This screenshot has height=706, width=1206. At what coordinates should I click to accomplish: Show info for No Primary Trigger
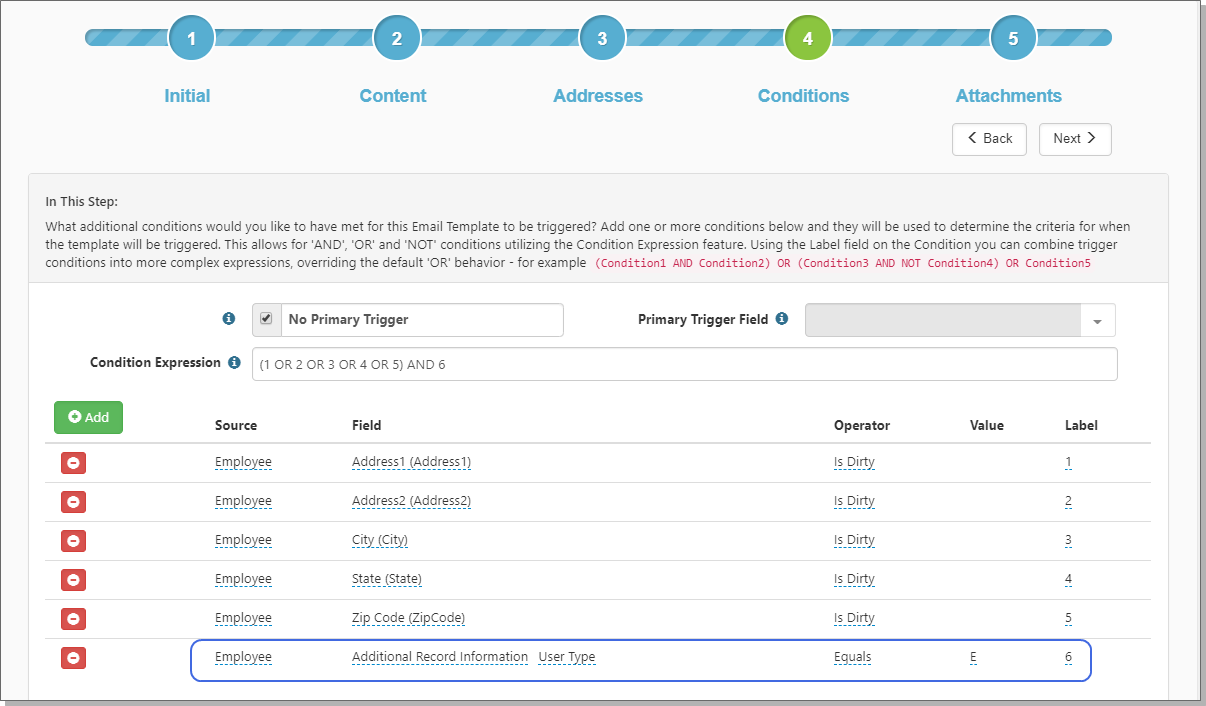click(228, 319)
